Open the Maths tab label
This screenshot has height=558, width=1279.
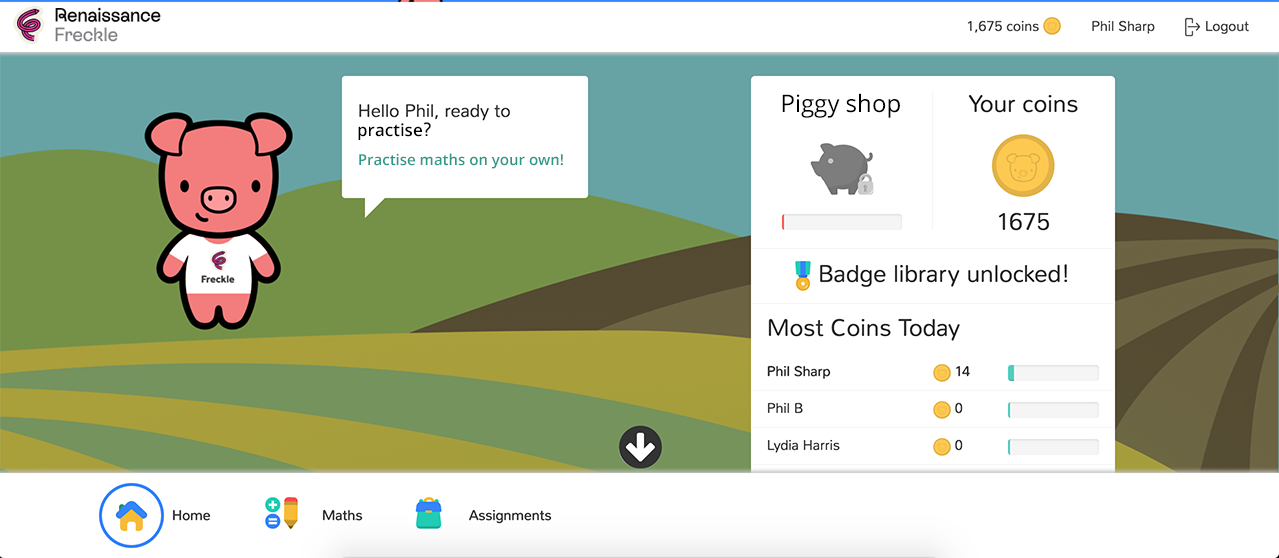pos(342,516)
